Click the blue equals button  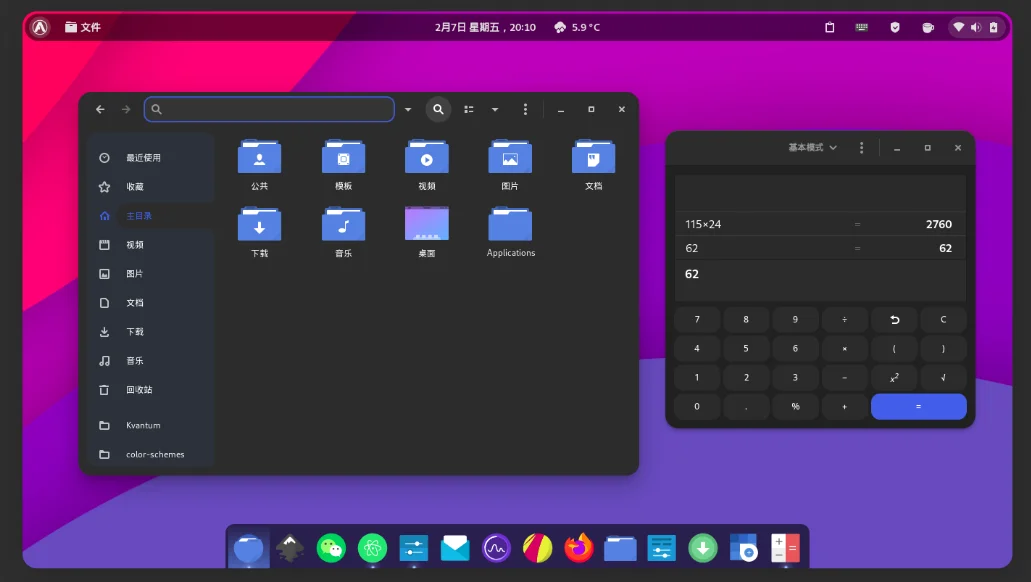point(919,406)
